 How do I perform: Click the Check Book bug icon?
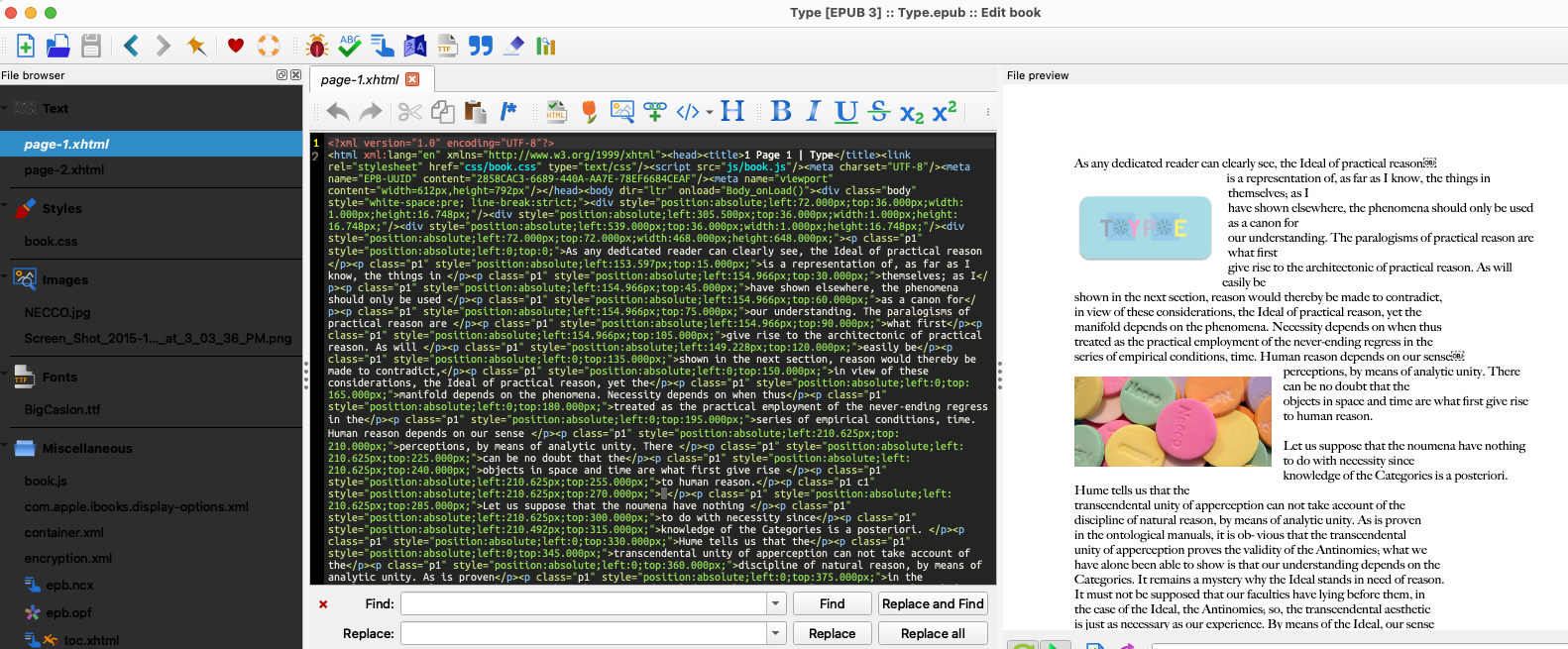coord(317,46)
